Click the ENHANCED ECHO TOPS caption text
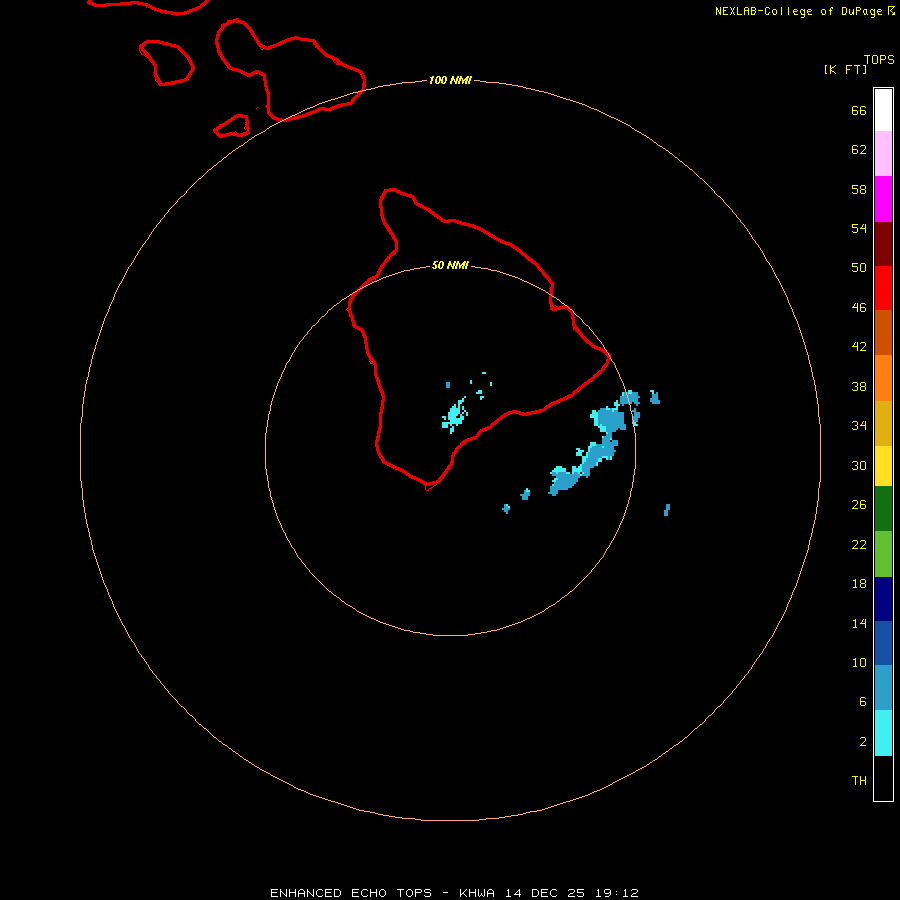Viewport: 900px width, 900px height. [351, 893]
